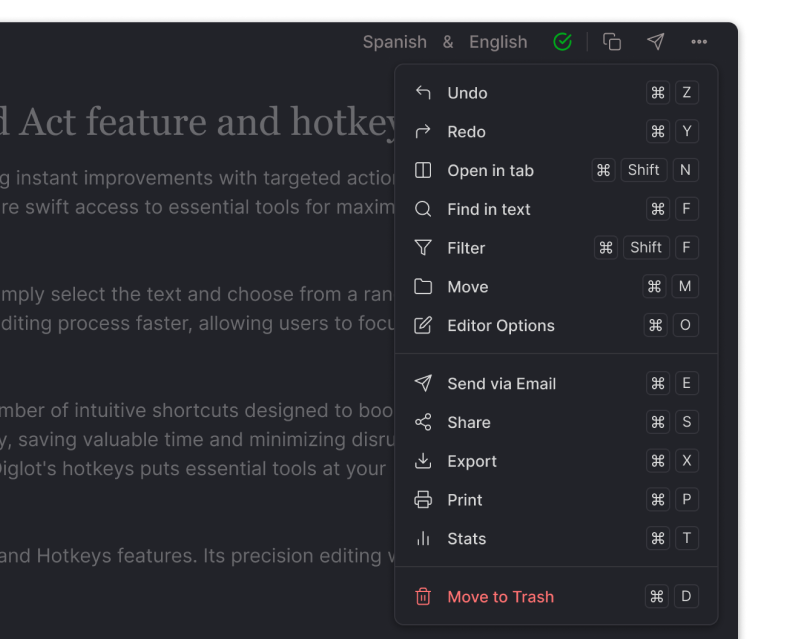The height and width of the screenshot is (639, 798).
Task: Click text 'diting process faster, allowing users'
Action: [x=164, y=323]
